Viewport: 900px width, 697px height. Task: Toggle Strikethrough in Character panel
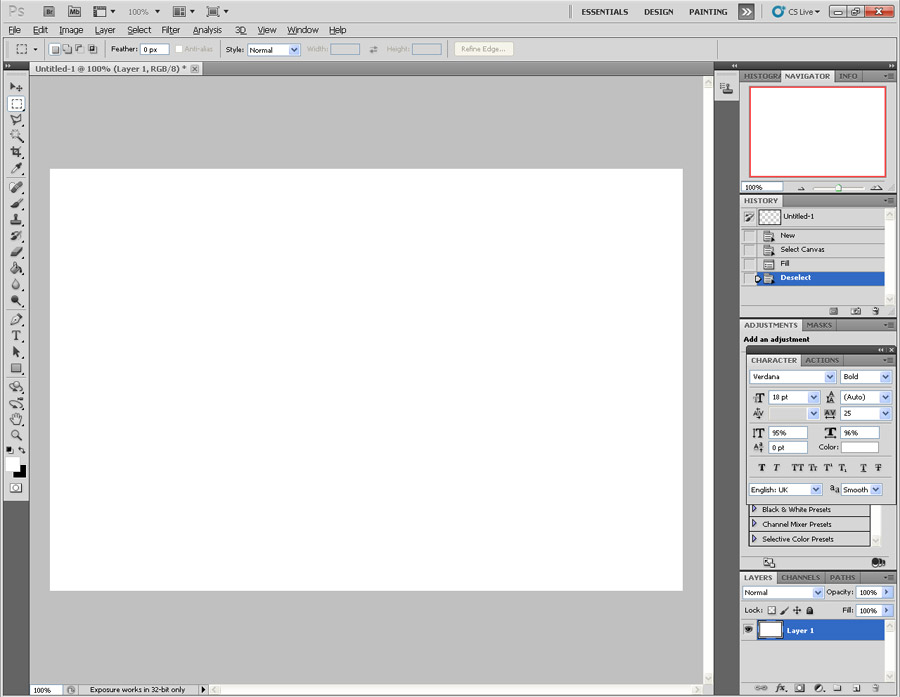click(878, 468)
